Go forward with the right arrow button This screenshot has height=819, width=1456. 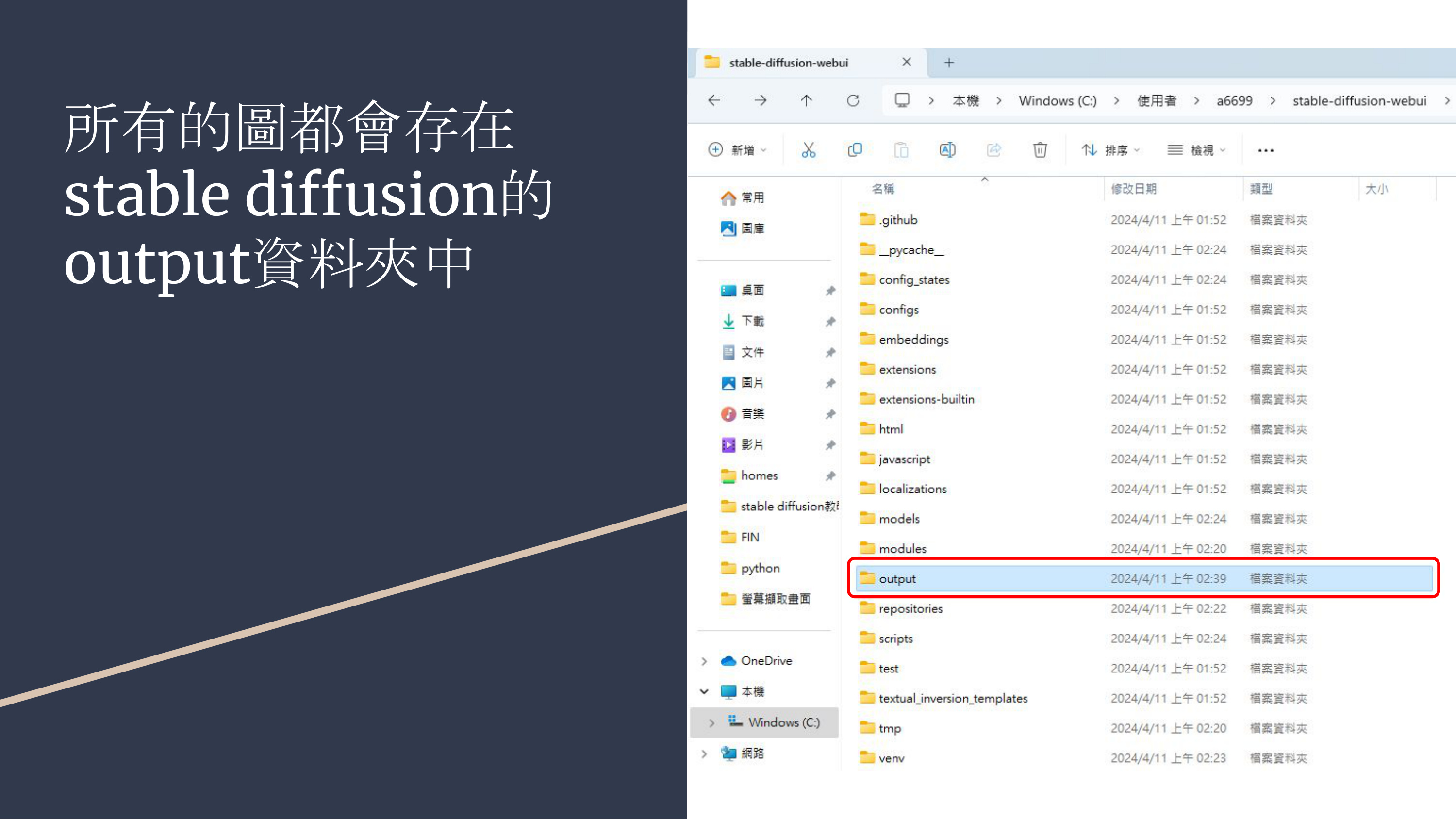[x=761, y=100]
